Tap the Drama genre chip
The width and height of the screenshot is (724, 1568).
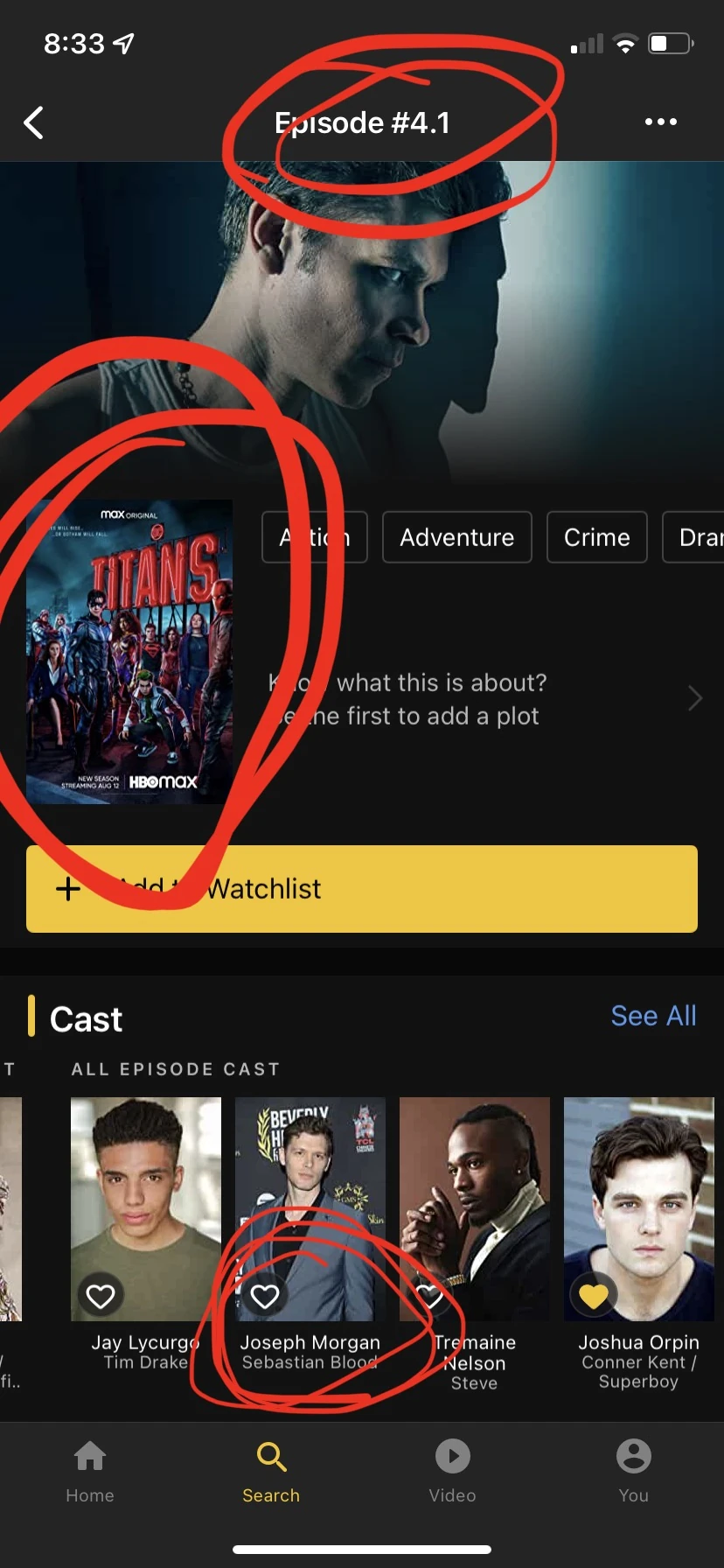click(x=694, y=537)
